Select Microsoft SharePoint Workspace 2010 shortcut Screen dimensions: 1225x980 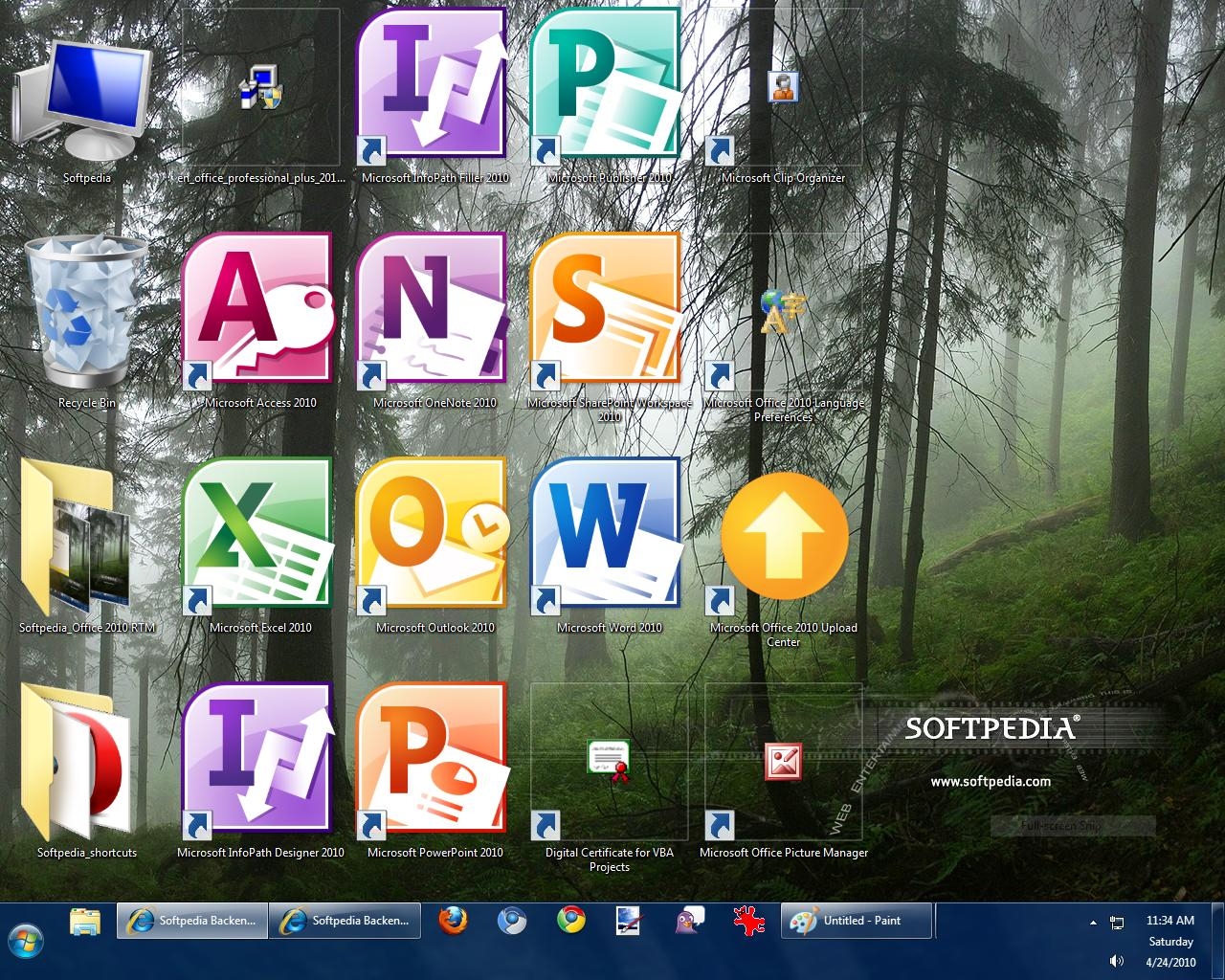607,309
